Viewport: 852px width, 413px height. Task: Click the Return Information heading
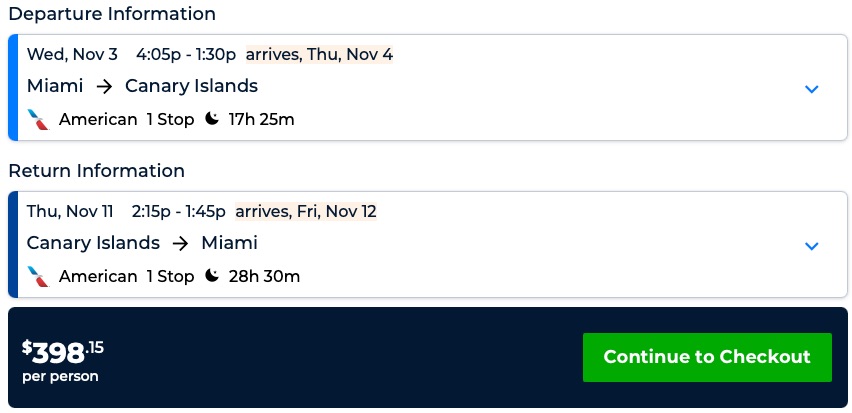tap(96, 171)
